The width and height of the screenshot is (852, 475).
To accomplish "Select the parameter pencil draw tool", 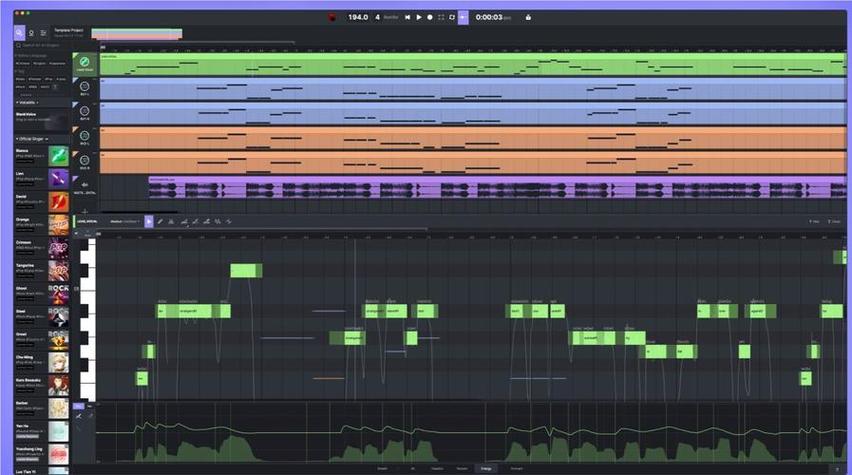I will [x=79, y=416].
